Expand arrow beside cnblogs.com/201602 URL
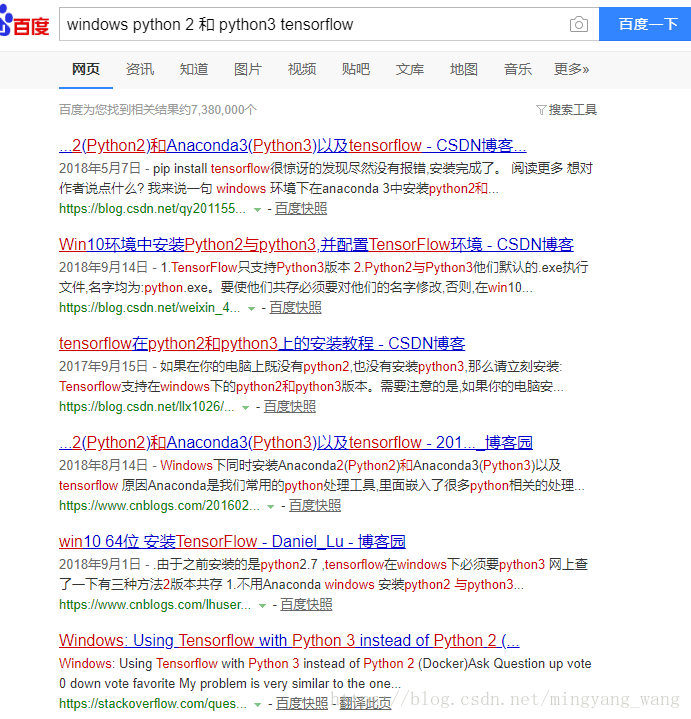 pos(271,507)
